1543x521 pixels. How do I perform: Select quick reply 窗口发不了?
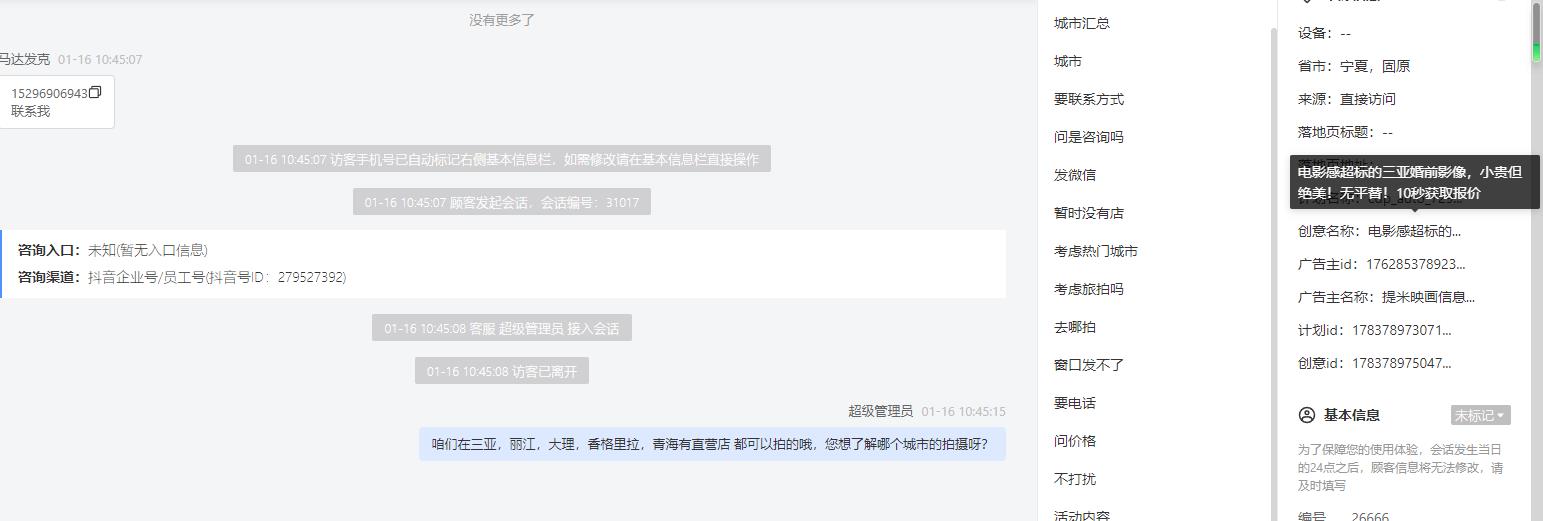(1088, 365)
